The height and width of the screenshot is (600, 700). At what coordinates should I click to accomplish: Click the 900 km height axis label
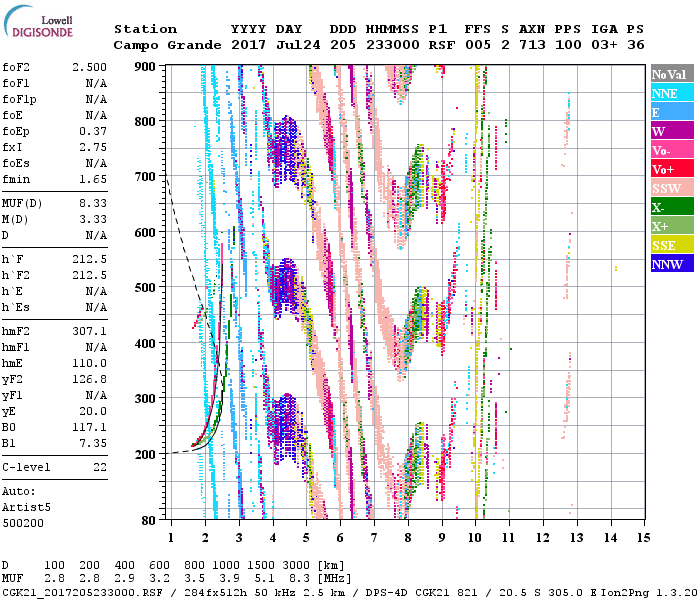146,67
